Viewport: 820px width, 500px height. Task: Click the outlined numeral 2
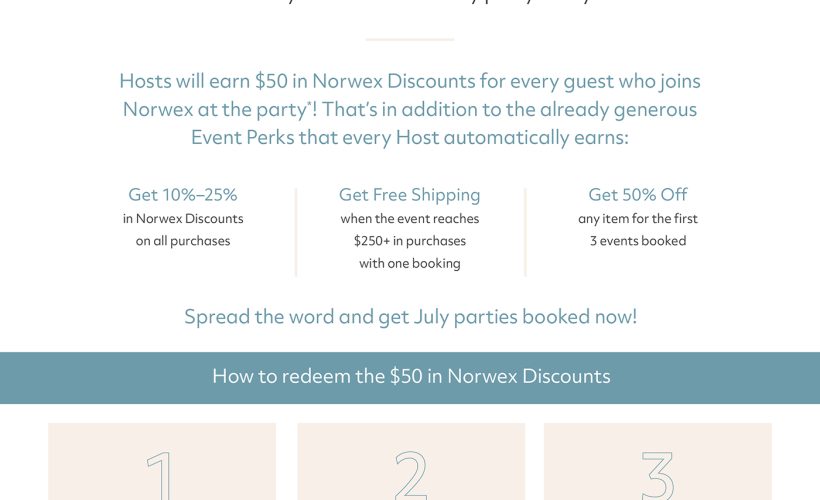tap(411, 475)
